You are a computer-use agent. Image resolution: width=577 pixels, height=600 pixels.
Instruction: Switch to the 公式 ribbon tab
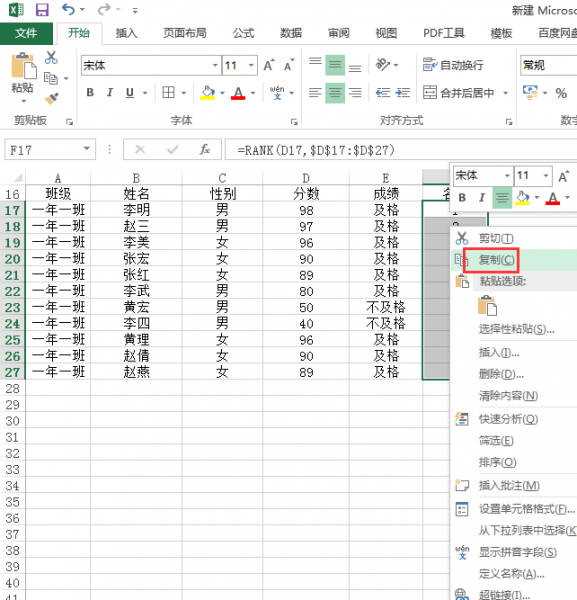point(243,33)
